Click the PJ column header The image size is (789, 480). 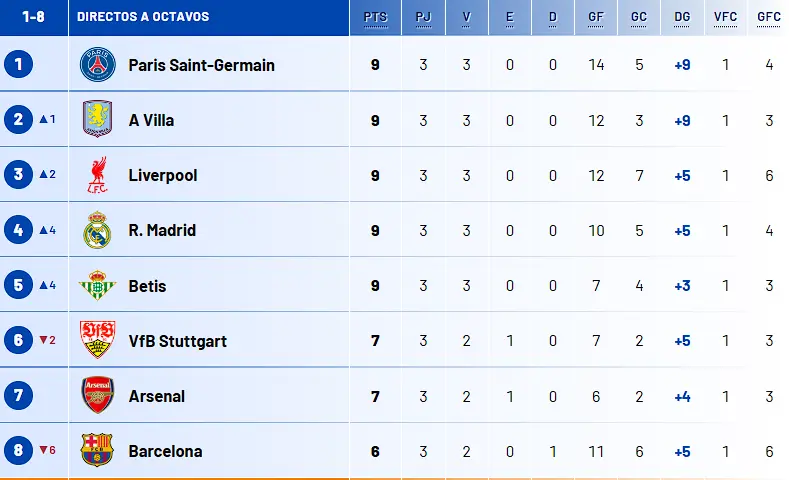pos(423,17)
